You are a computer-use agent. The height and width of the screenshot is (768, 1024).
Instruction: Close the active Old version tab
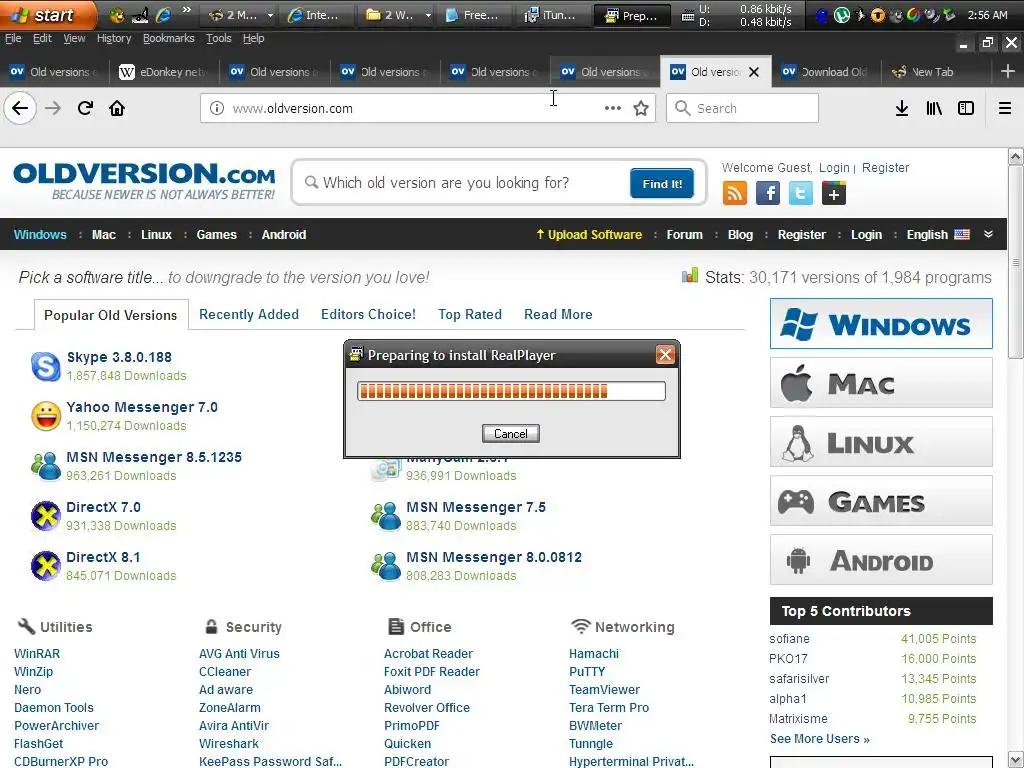coord(754,72)
